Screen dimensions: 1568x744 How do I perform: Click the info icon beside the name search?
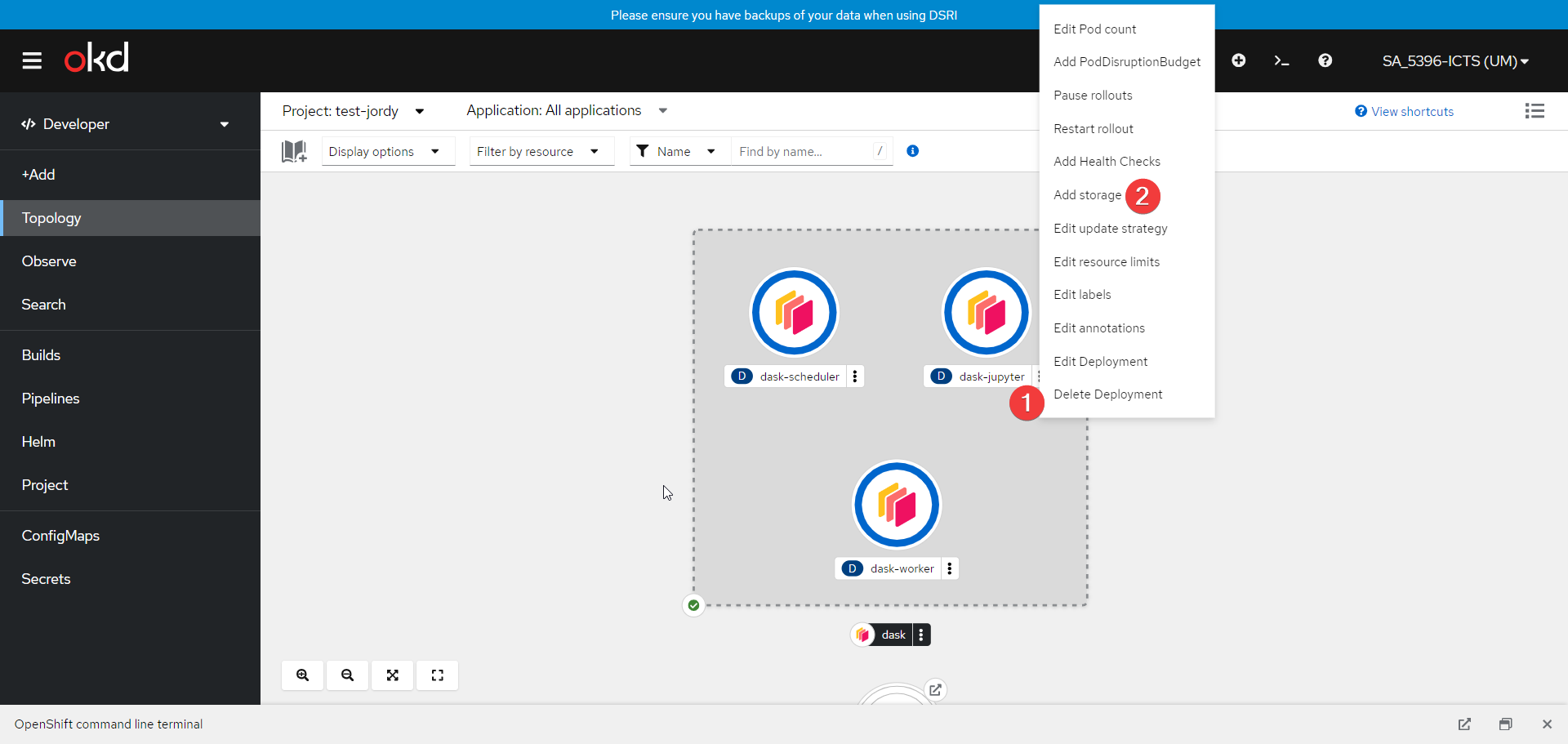tap(913, 151)
